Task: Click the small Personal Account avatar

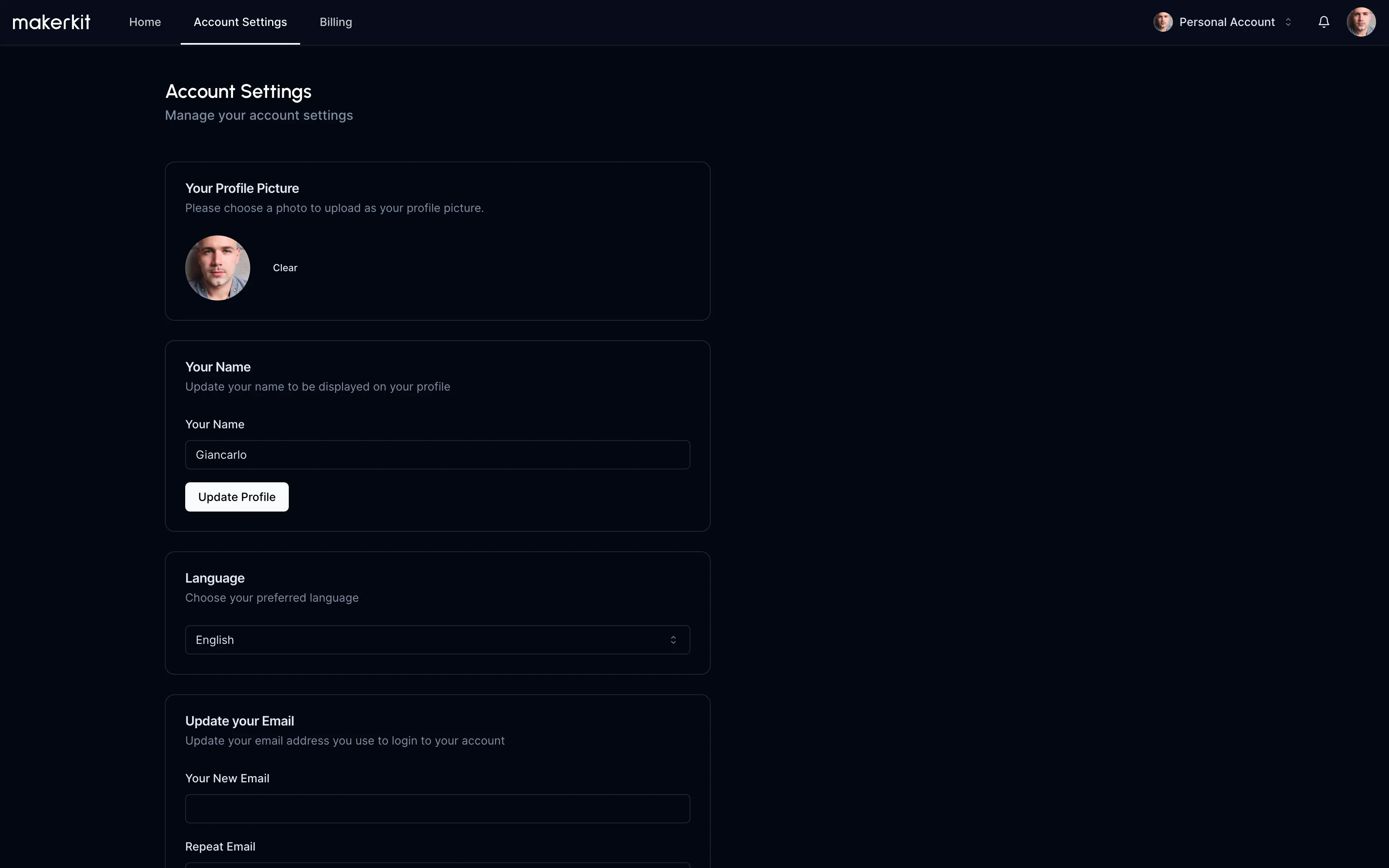Action: [x=1163, y=22]
